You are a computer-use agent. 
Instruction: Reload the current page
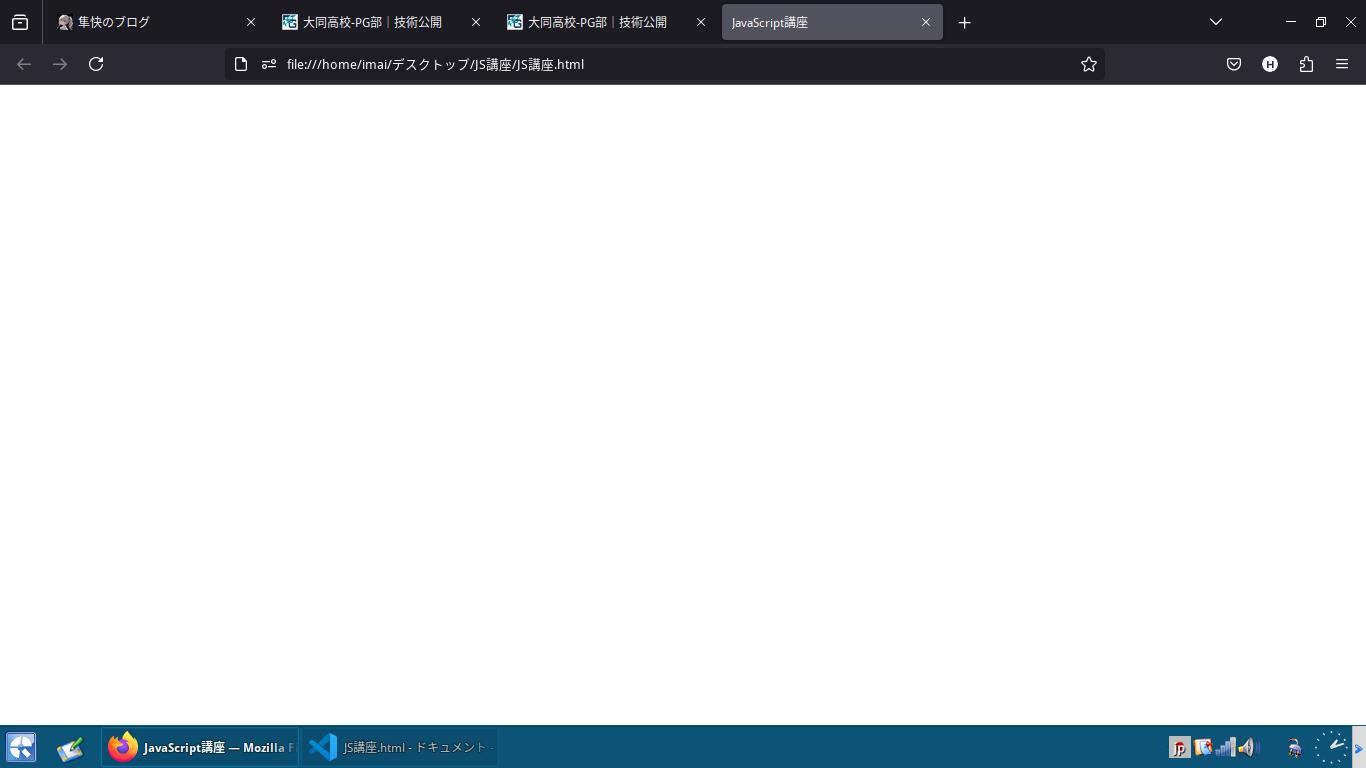tap(96, 64)
